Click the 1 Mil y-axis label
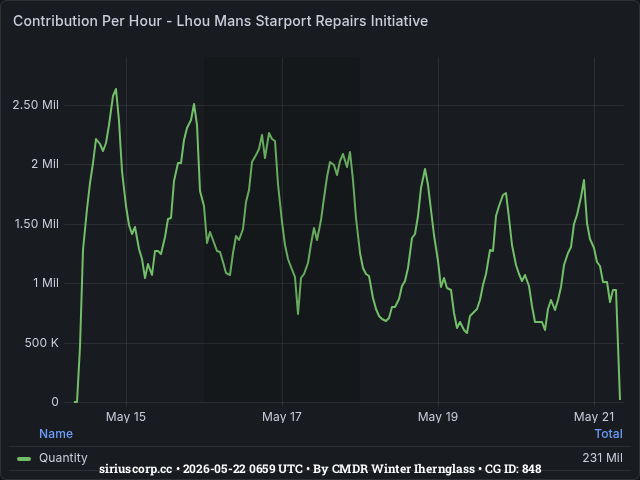This screenshot has height=480, width=640. pos(46,283)
